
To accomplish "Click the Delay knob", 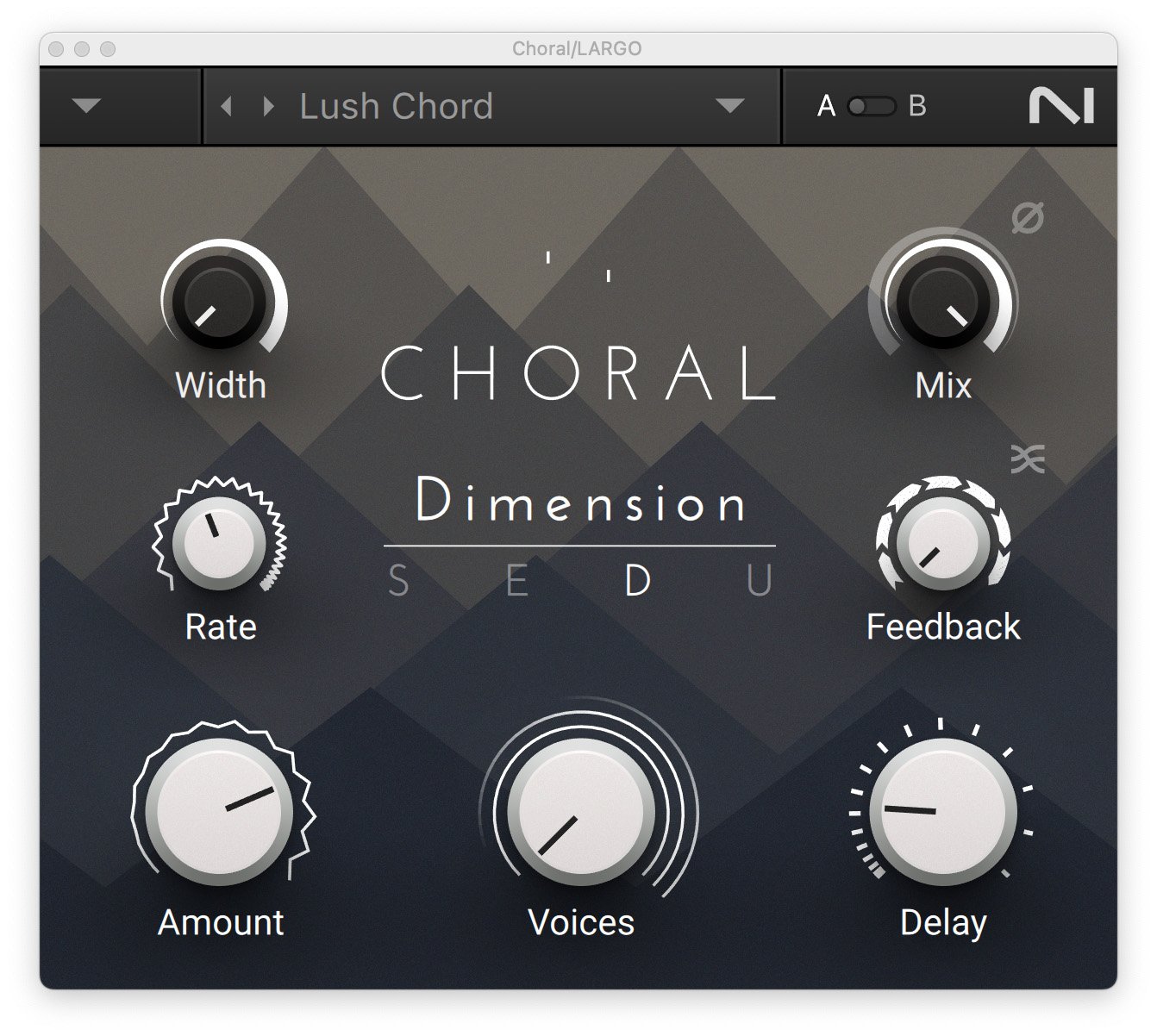I will pyautogui.click(x=942, y=811).
